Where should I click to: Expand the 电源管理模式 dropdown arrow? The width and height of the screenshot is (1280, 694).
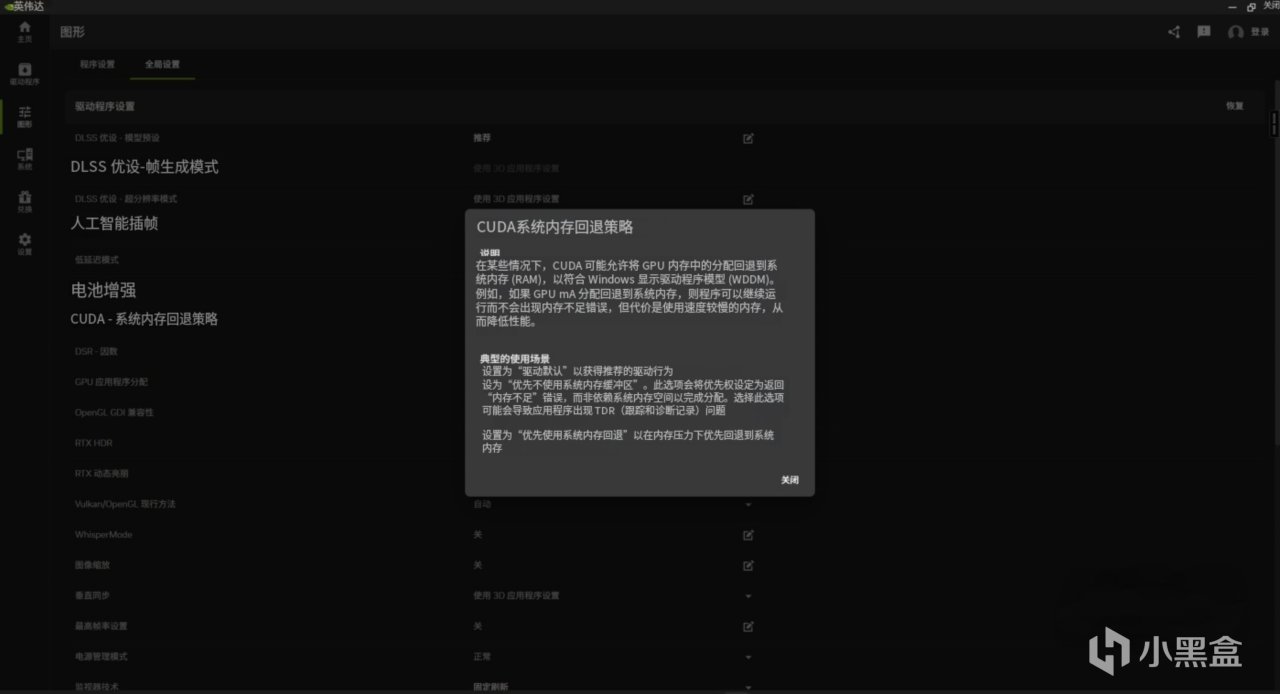pos(748,657)
